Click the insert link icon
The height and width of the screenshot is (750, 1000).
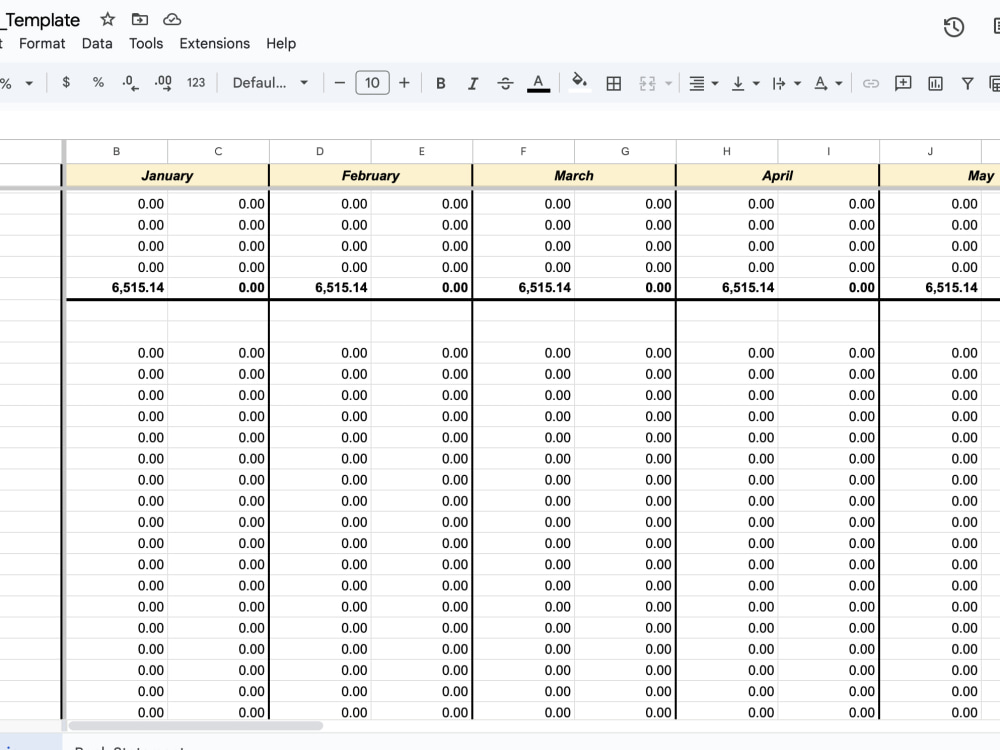point(871,83)
